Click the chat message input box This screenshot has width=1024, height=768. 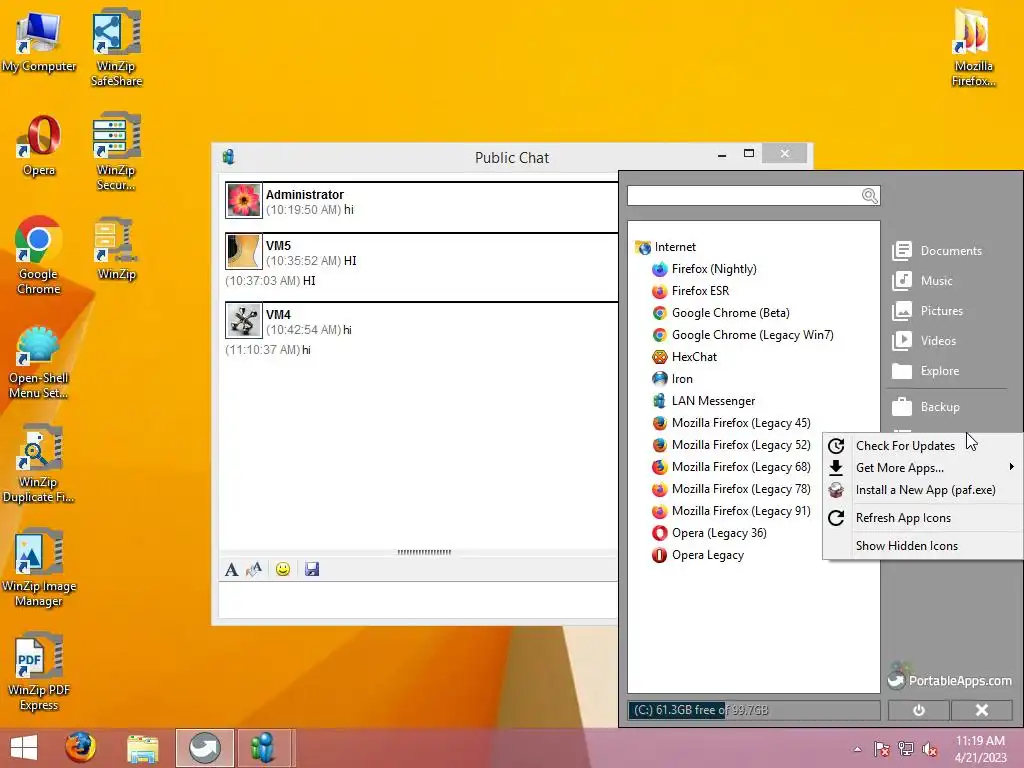coord(418,600)
